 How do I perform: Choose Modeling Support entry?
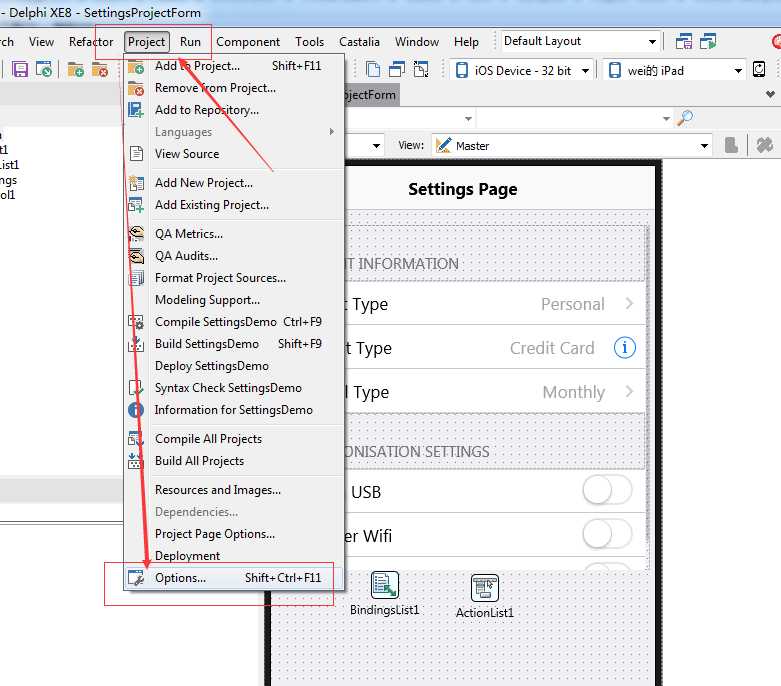pos(234,299)
